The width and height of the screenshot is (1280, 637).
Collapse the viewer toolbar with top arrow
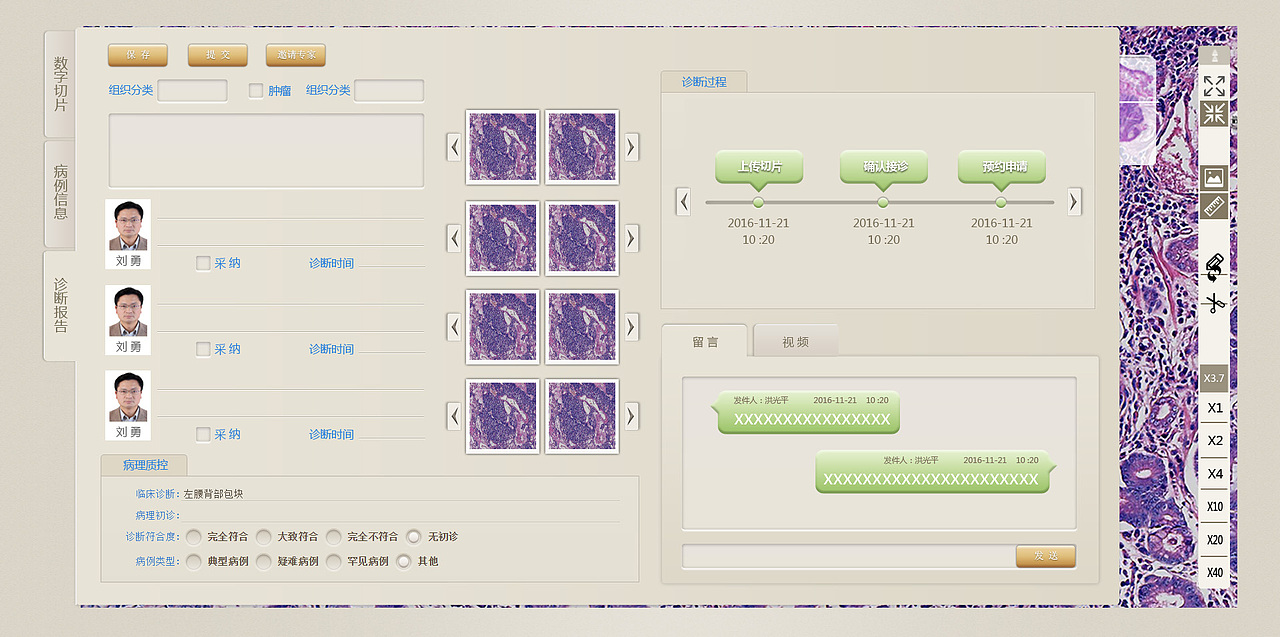[x=1214, y=56]
